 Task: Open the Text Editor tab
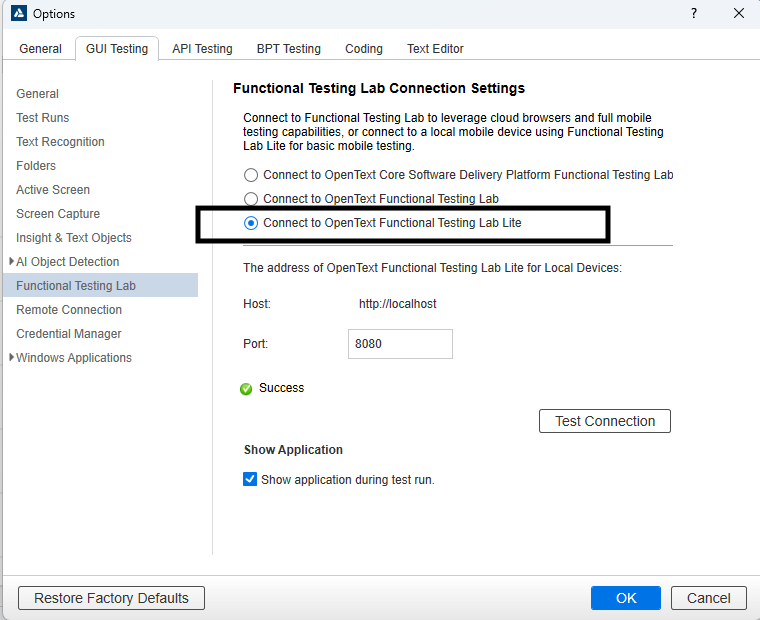click(435, 49)
